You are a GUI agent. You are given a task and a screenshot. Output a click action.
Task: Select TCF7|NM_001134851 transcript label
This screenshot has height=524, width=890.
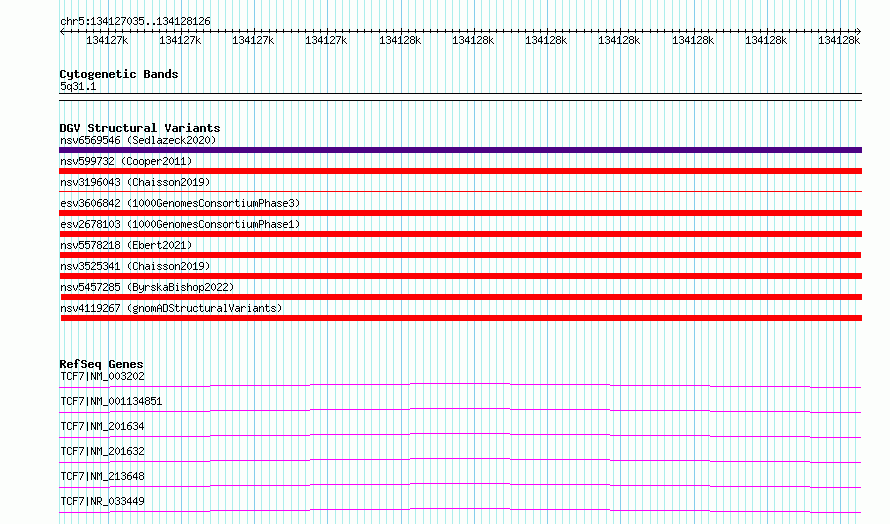pyautogui.click(x=111, y=401)
